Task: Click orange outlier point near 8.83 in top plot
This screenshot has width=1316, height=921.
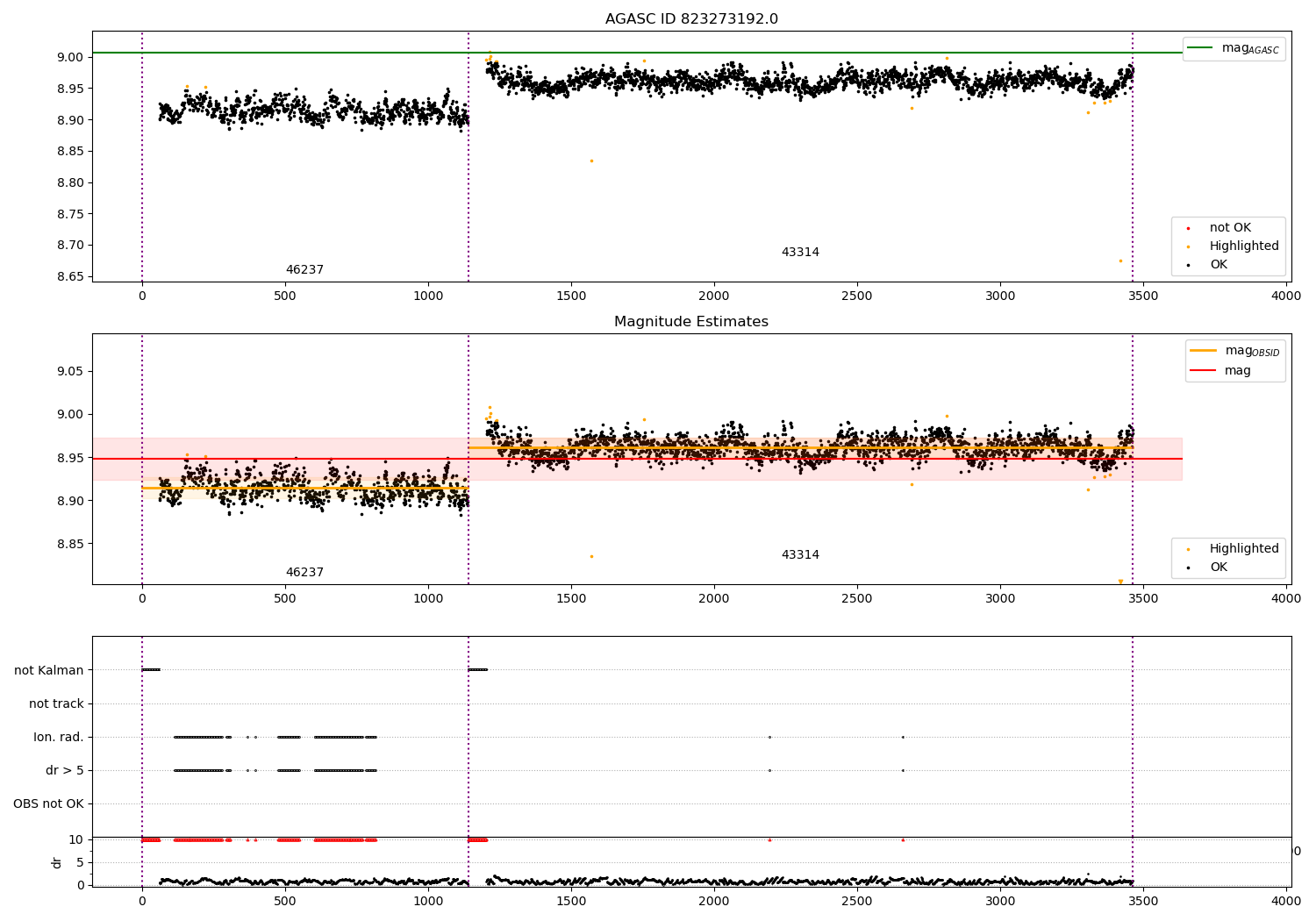Action: tap(591, 161)
